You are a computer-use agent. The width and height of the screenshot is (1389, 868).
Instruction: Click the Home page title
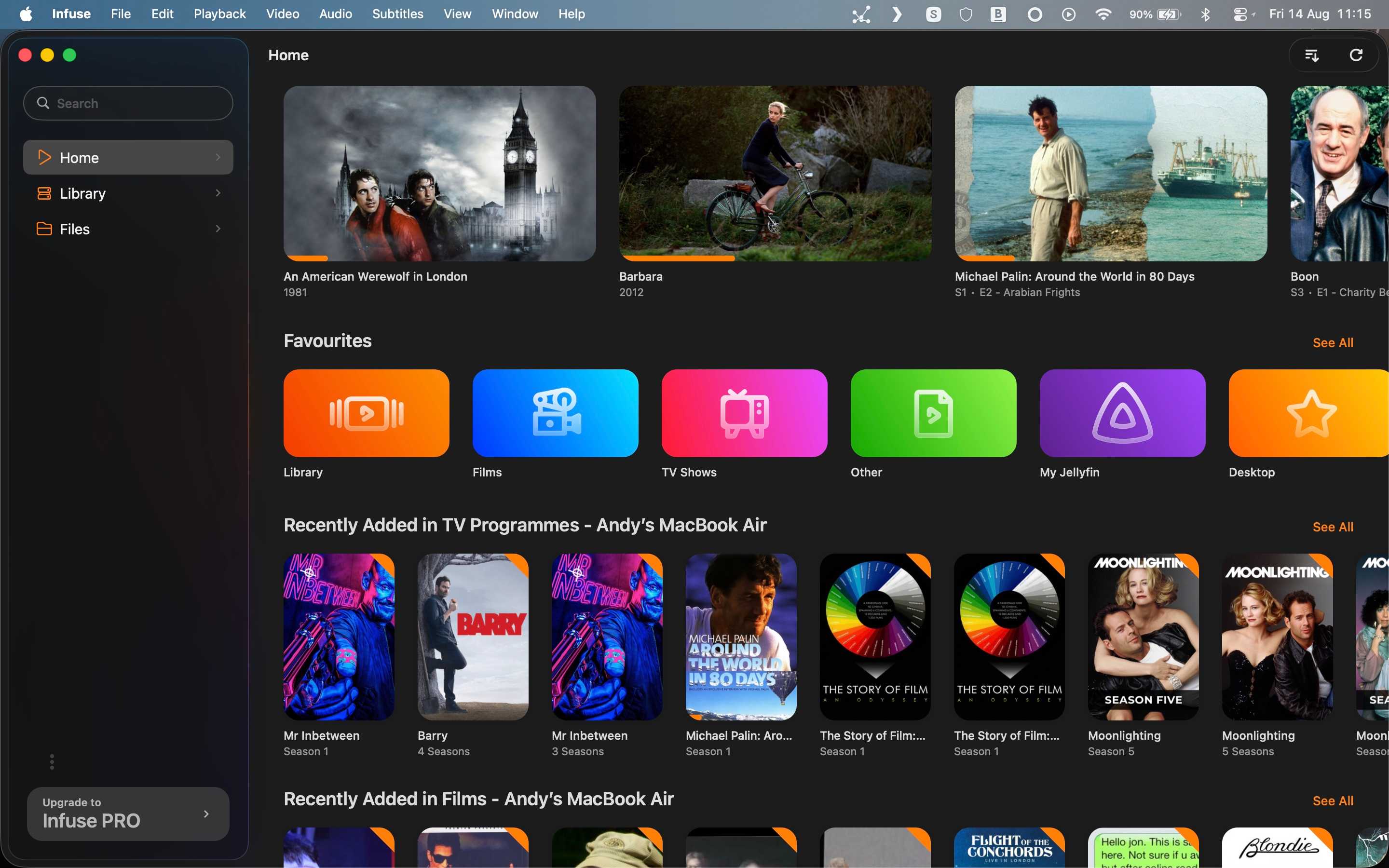point(288,55)
